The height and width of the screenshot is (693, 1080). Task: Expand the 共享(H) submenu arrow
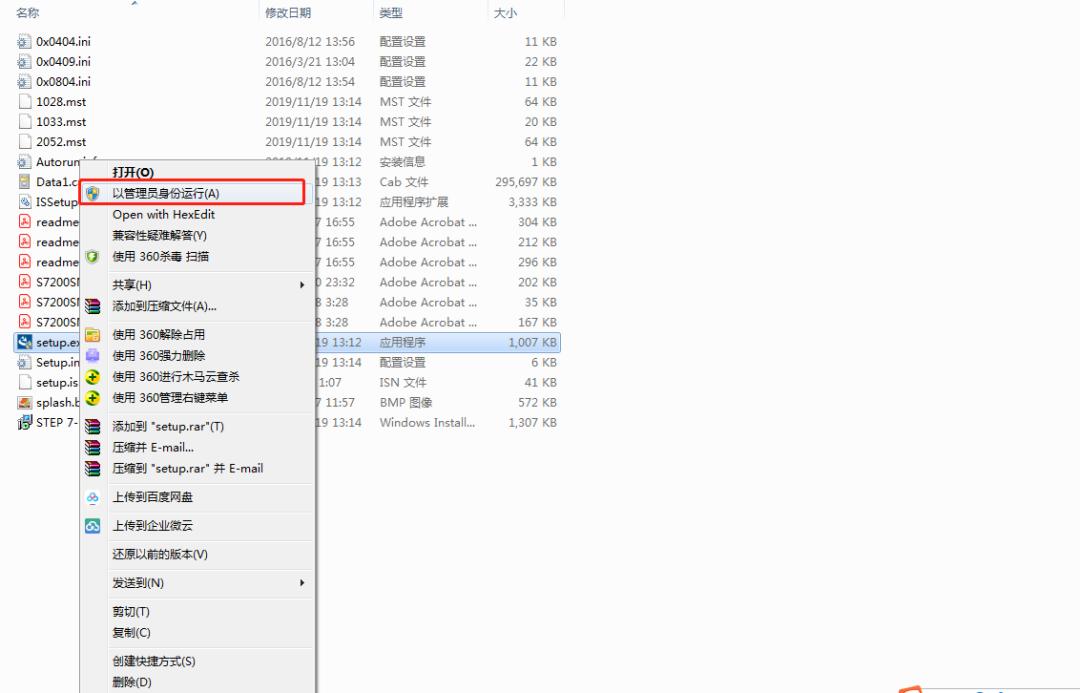(x=302, y=285)
